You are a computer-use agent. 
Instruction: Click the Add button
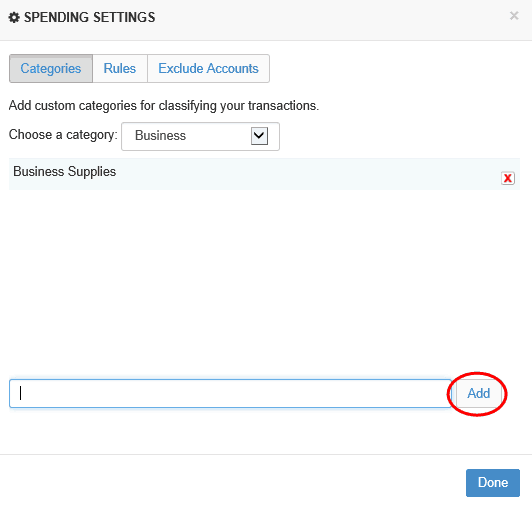[478, 394]
